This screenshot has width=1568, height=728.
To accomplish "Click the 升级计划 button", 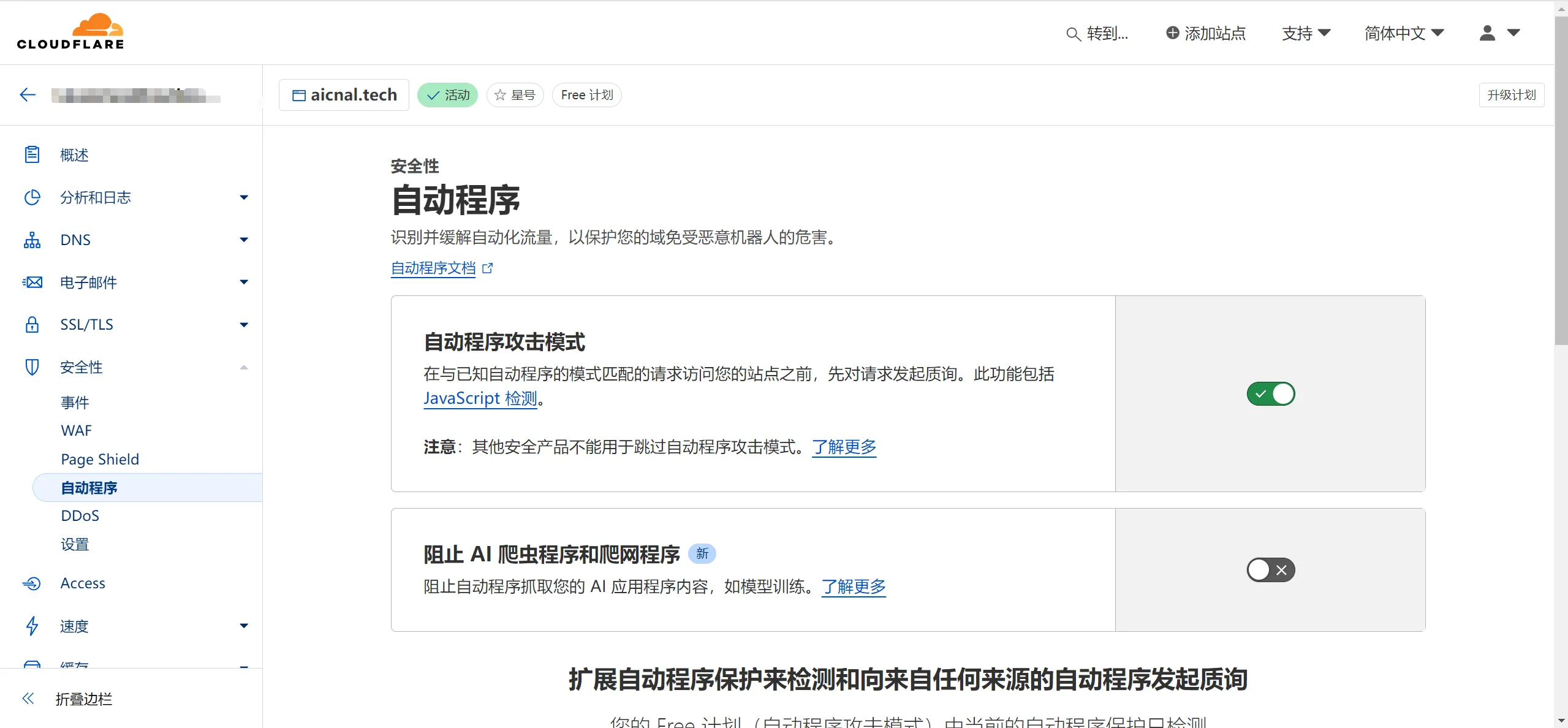I will (x=1511, y=95).
